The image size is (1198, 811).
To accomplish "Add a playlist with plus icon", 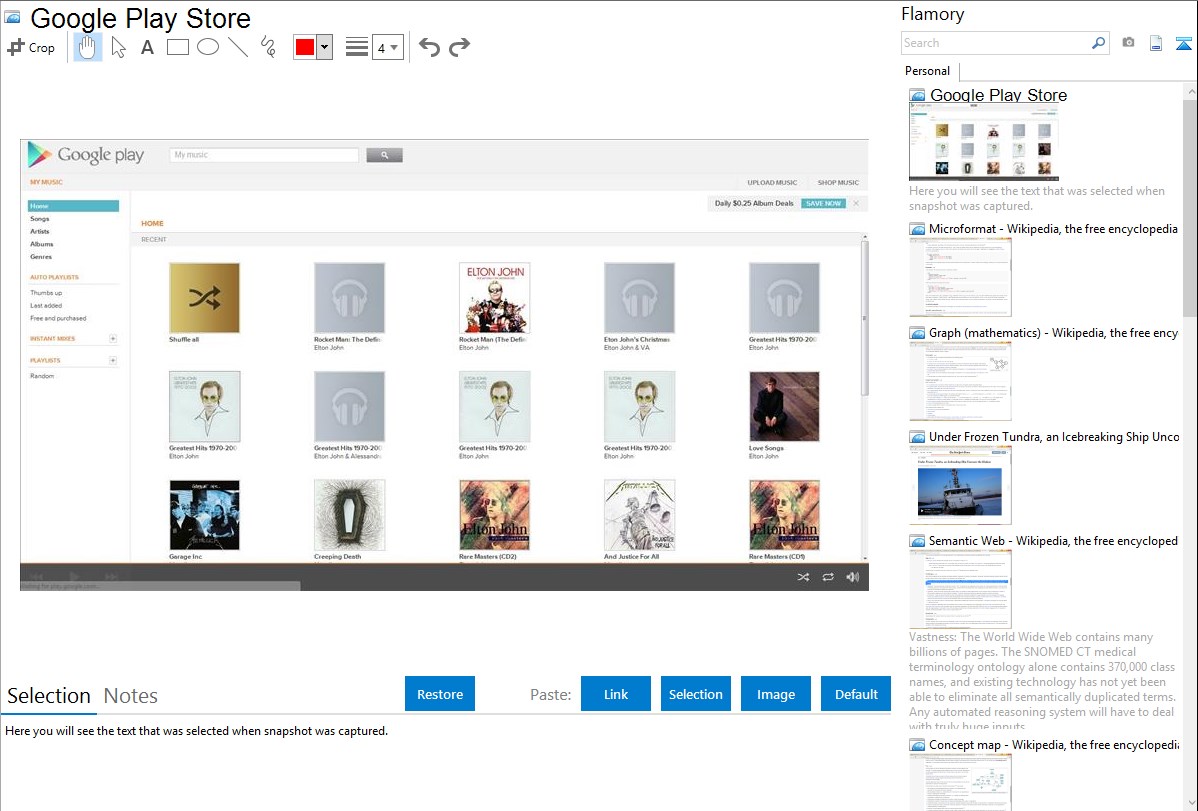I will click(x=113, y=360).
